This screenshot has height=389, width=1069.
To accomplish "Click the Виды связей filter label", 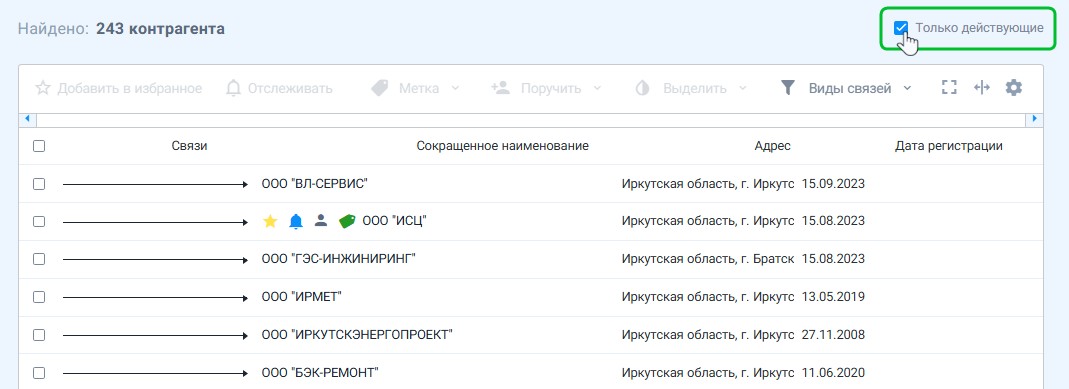I will [x=850, y=89].
